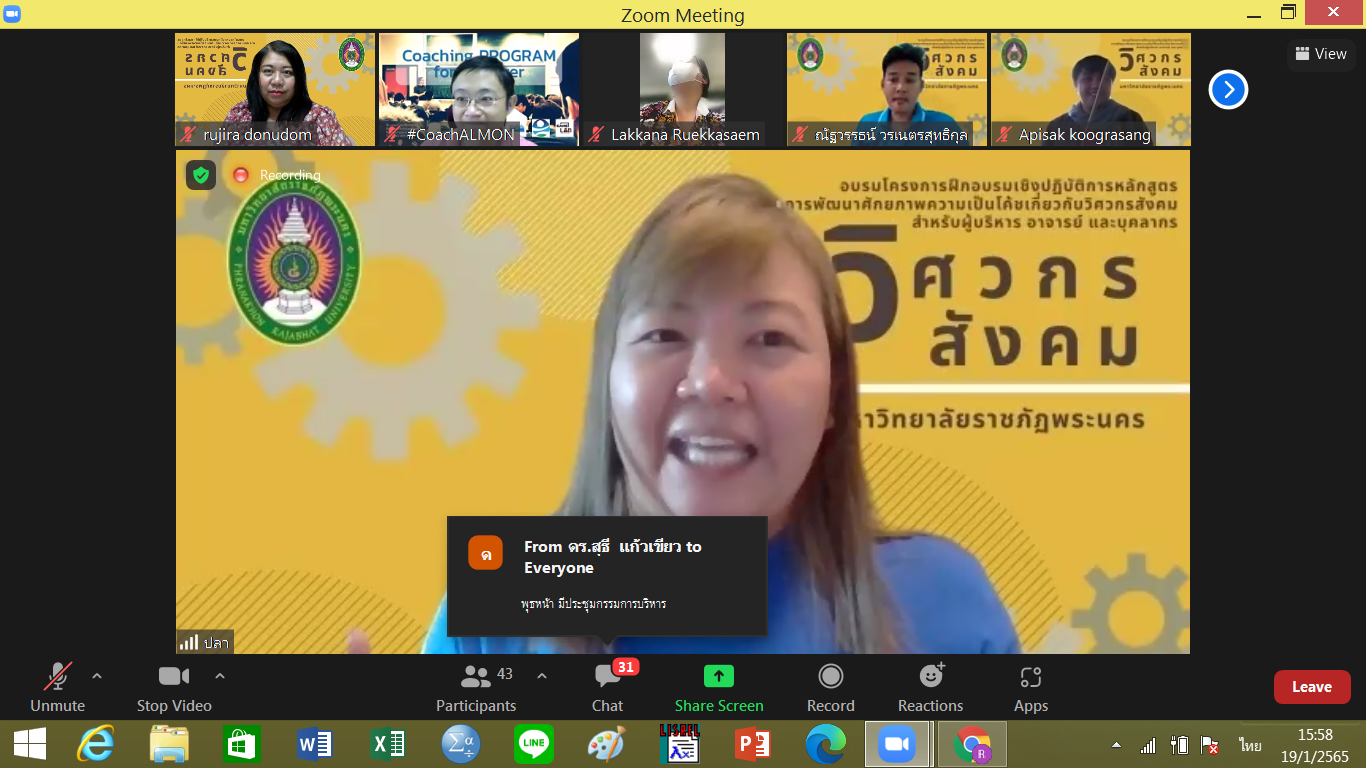Select Lakkana Ruekkasaem video thumbnail
Screen dimensions: 1366x768
click(683, 90)
